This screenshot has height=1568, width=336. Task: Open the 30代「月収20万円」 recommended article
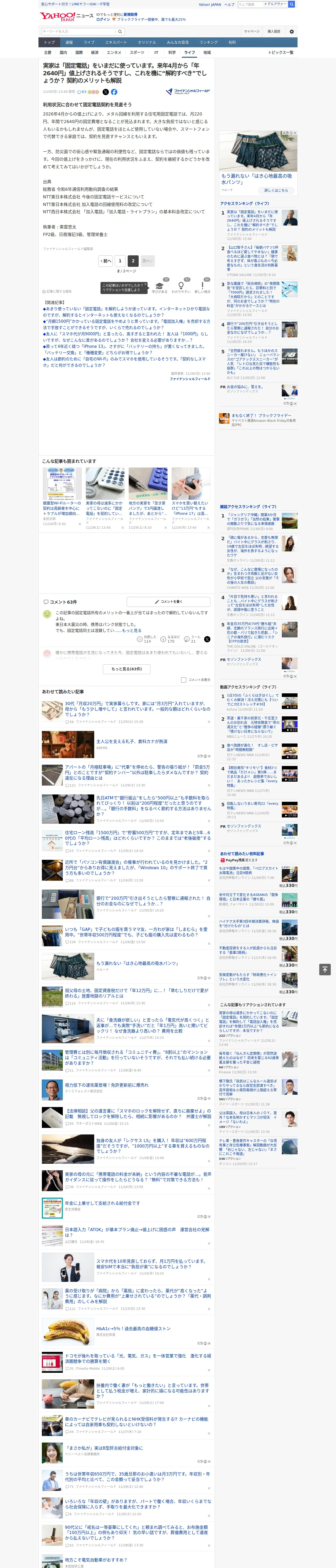(138, 709)
